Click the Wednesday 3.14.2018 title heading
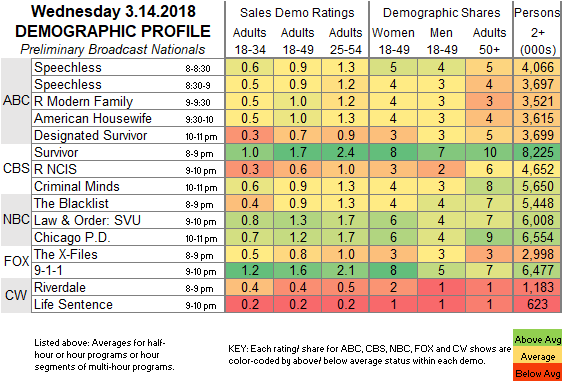 113,11
